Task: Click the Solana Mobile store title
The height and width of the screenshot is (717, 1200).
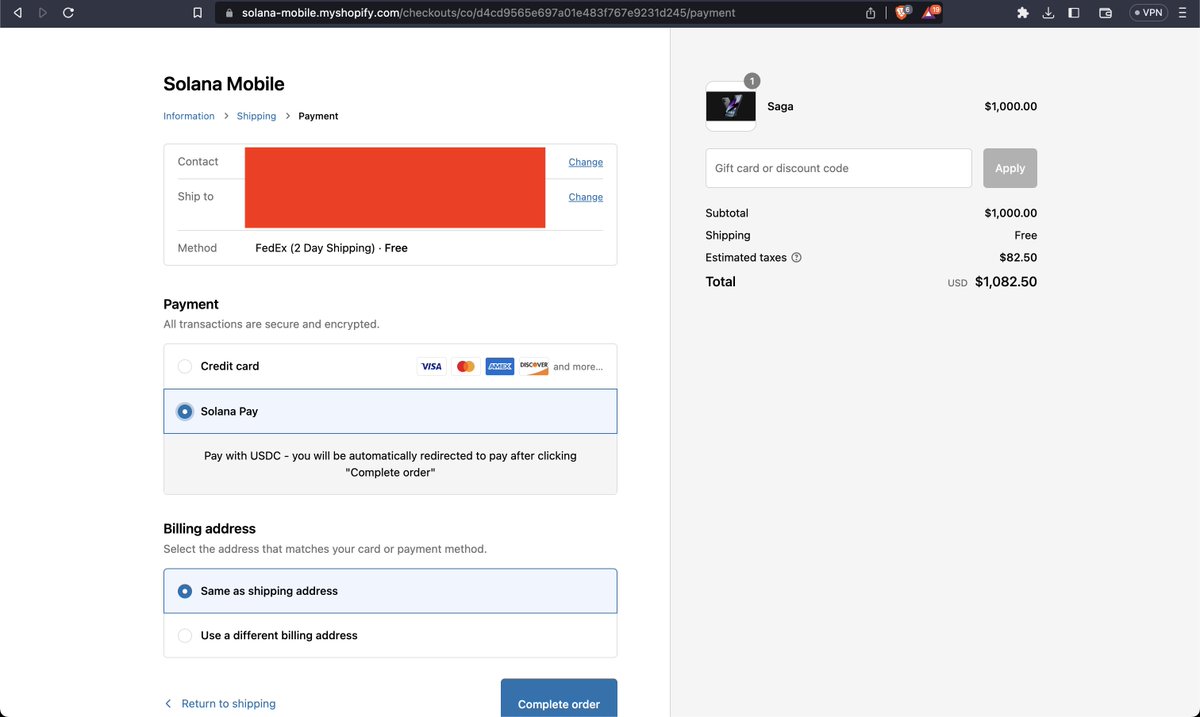Action: 224,84
